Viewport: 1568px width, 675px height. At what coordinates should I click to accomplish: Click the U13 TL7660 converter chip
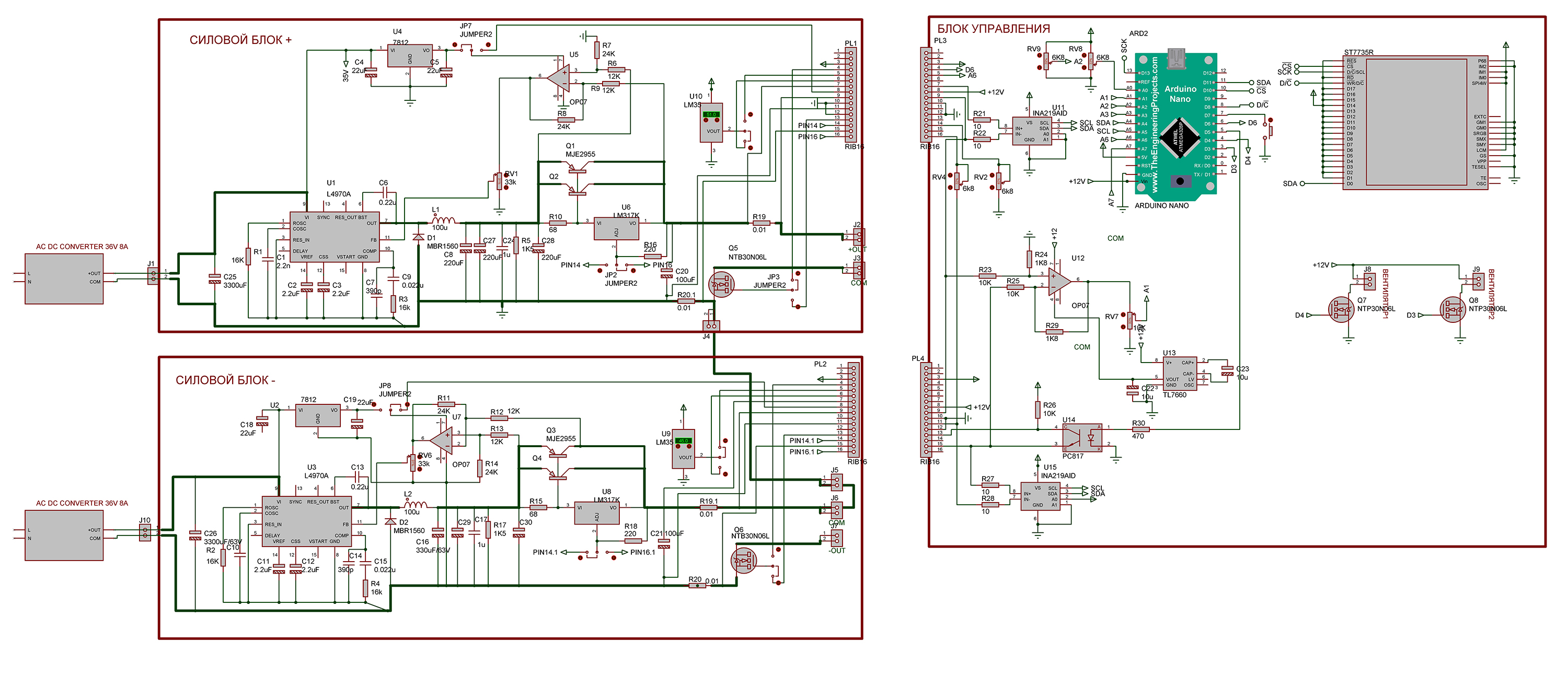pos(1180,373)
